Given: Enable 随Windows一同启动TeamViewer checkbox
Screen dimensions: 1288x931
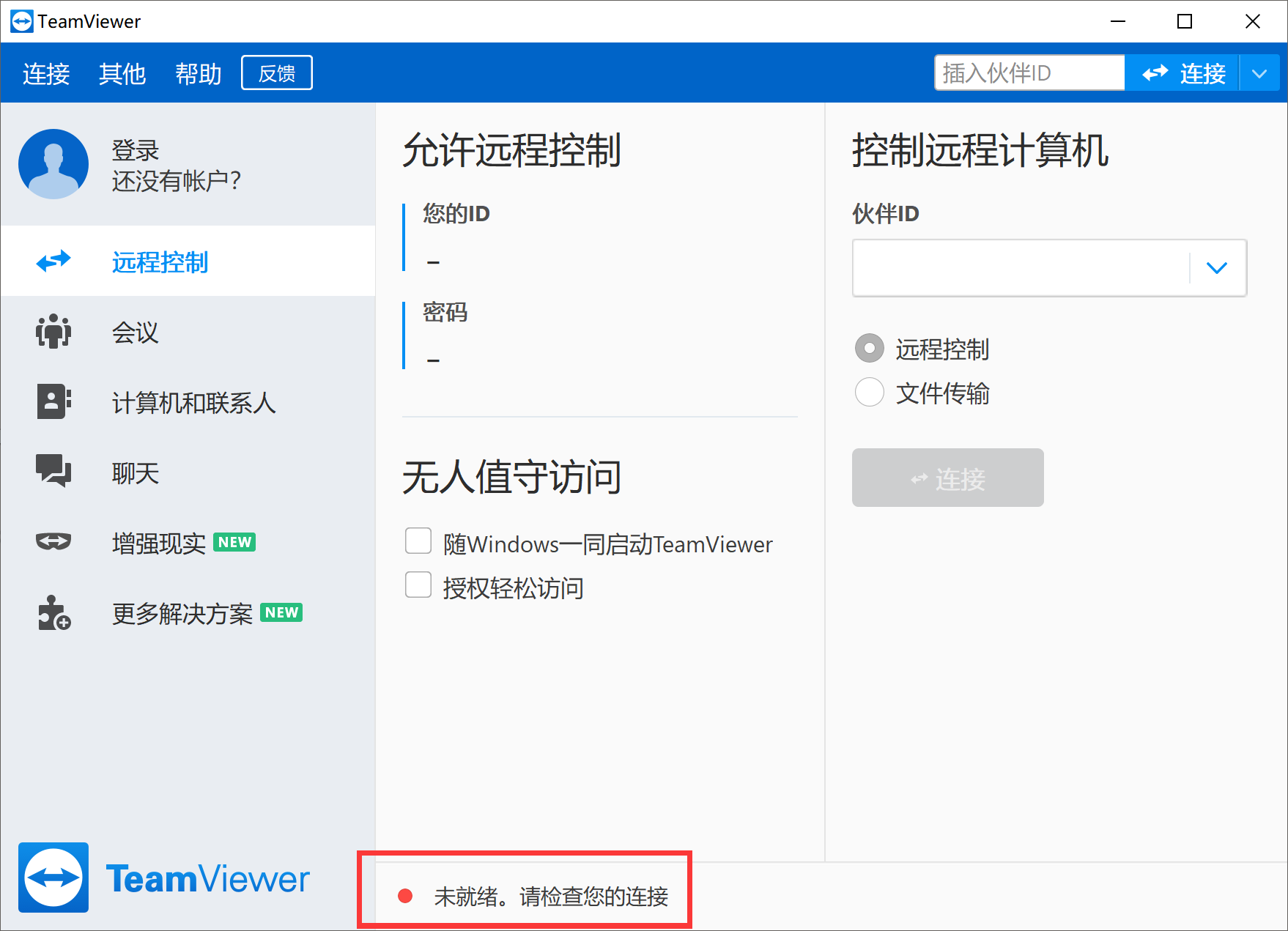Looking at the screenshot, I should tap(418, 540).
